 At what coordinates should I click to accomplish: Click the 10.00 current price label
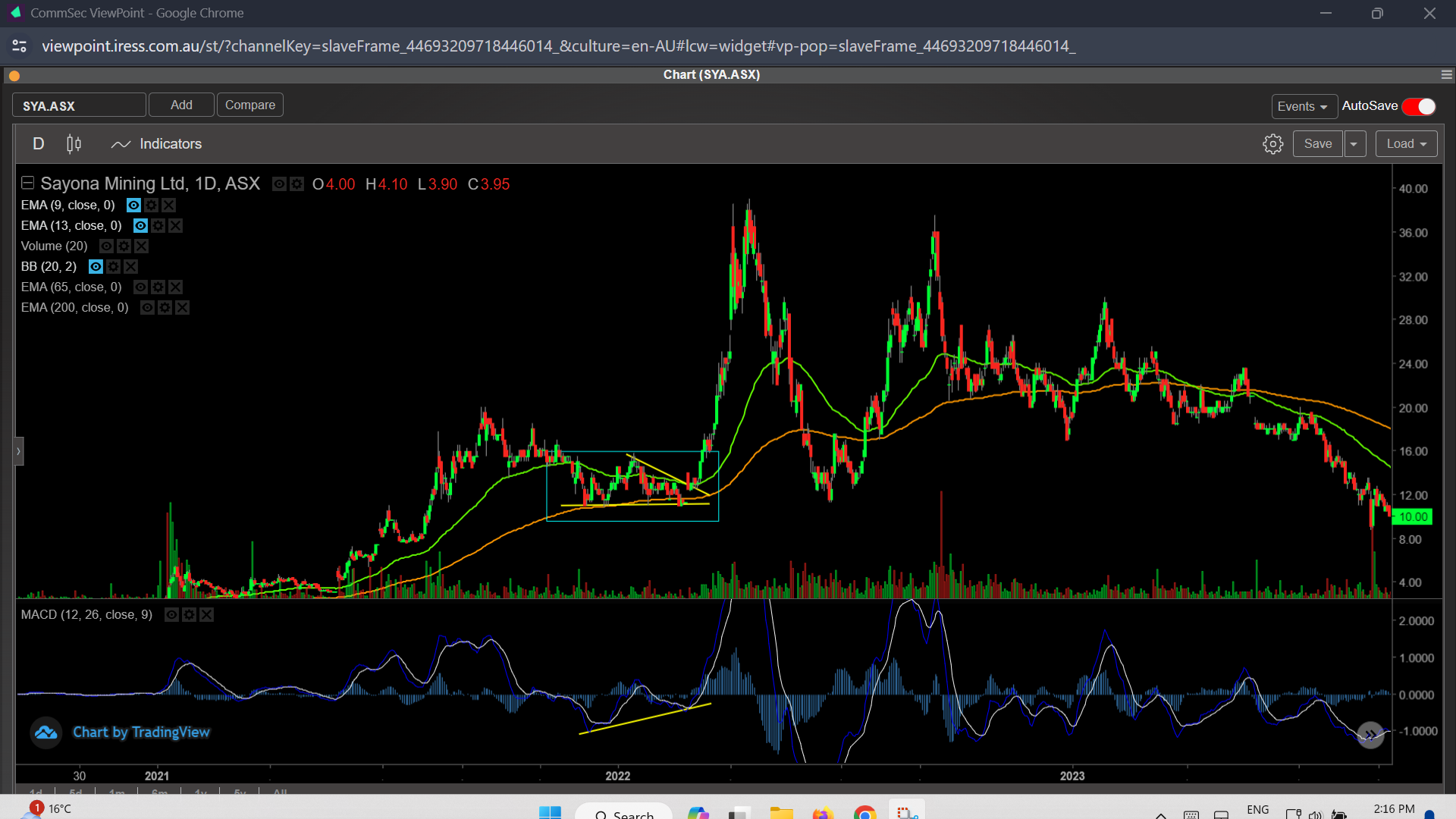pos(1413,517)
